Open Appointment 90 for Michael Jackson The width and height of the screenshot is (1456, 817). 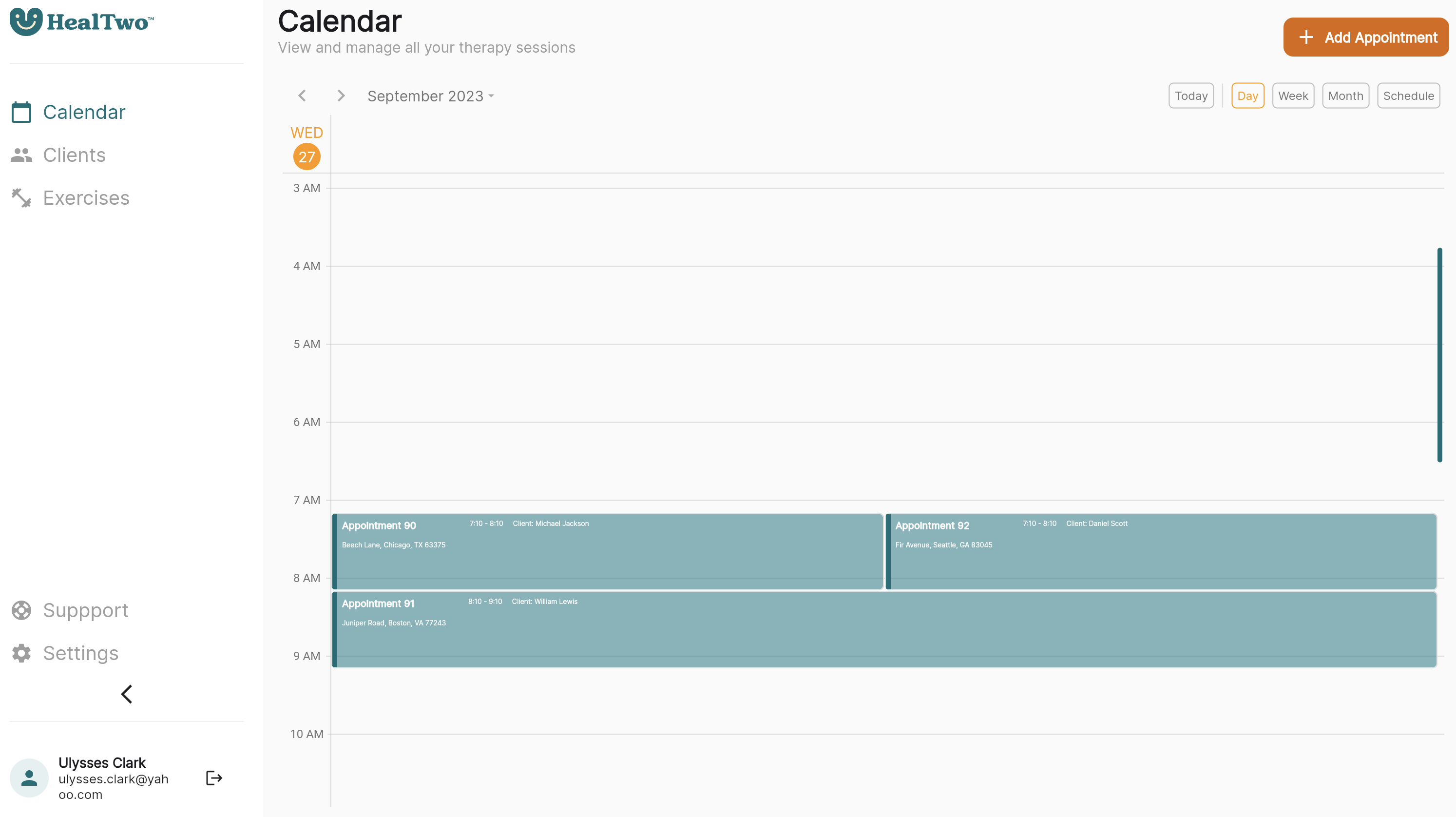[x=606, y=550]
